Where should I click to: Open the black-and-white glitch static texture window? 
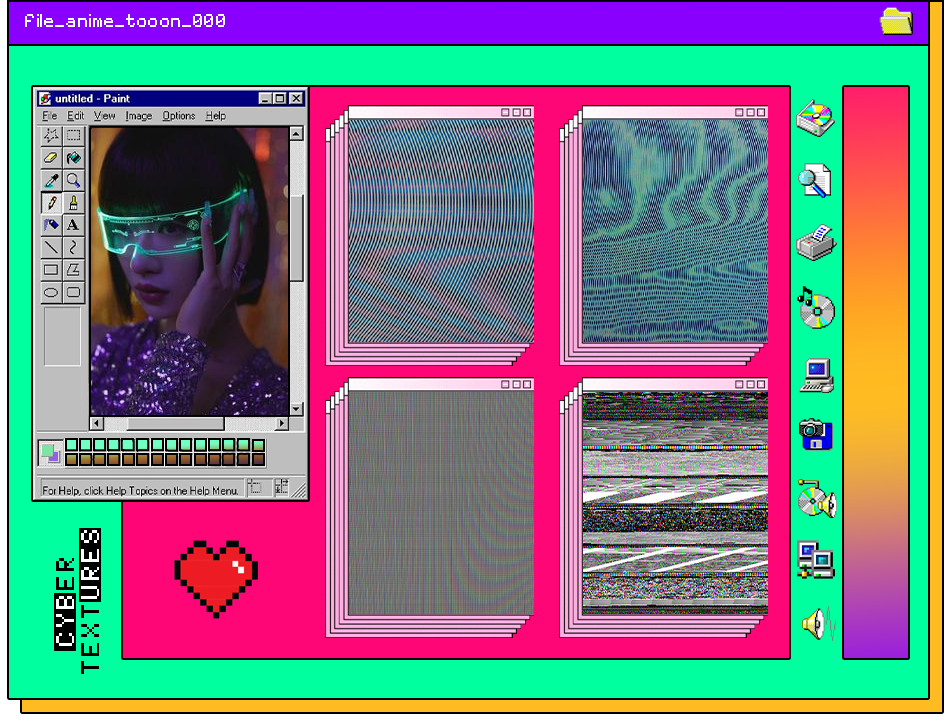[x=675, y=498]
